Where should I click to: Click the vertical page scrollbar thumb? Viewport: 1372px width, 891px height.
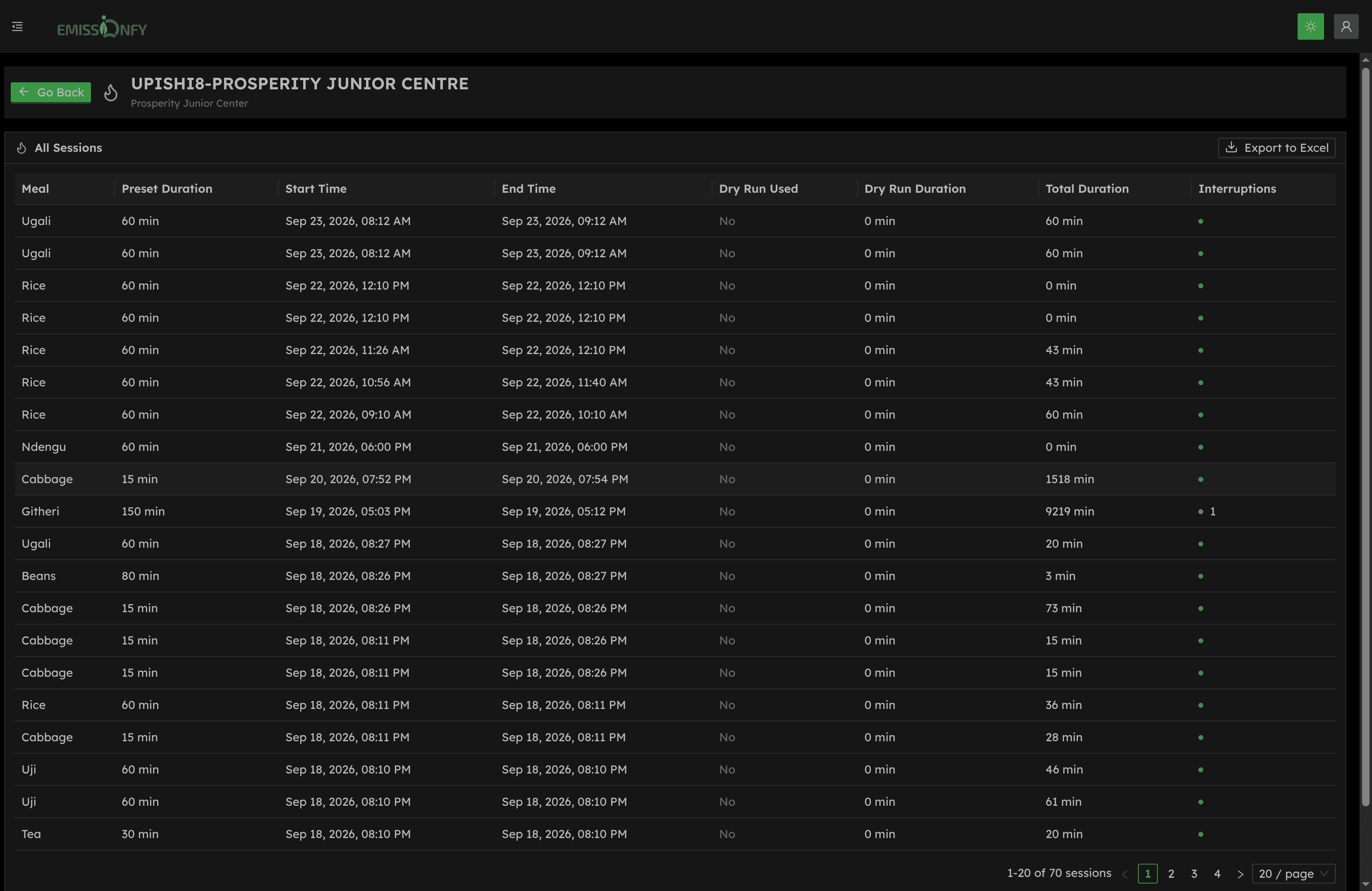click(x=1365, y=437)
